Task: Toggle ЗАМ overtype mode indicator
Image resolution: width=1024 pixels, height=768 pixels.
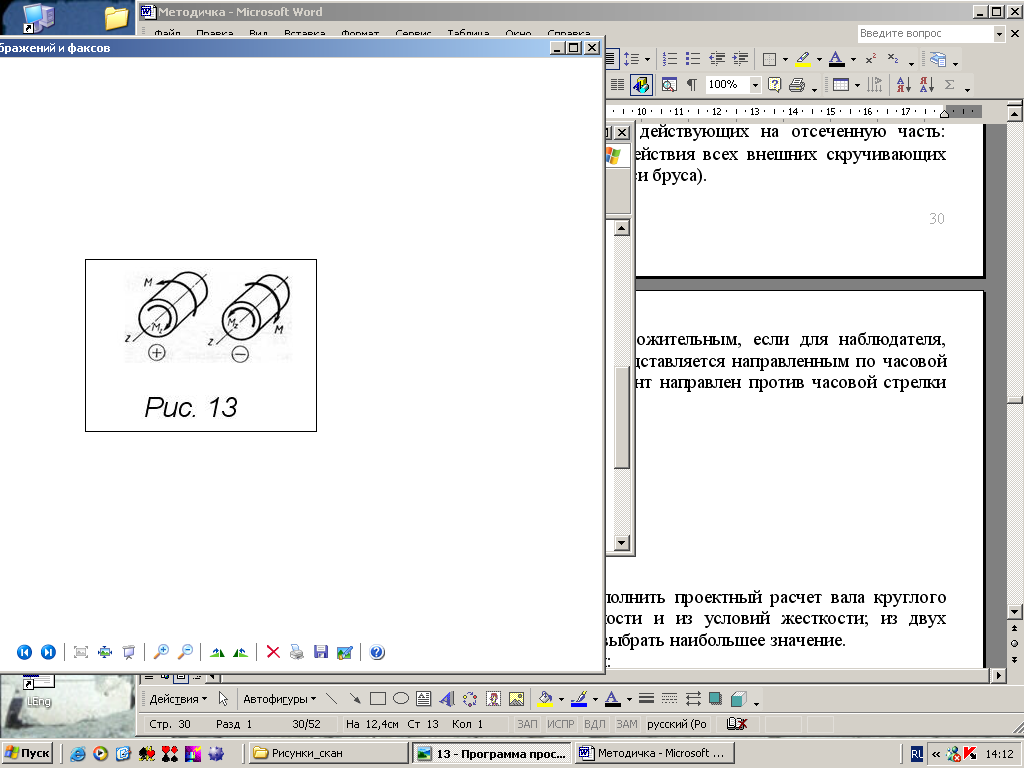Action: click(x=626, y=724)
